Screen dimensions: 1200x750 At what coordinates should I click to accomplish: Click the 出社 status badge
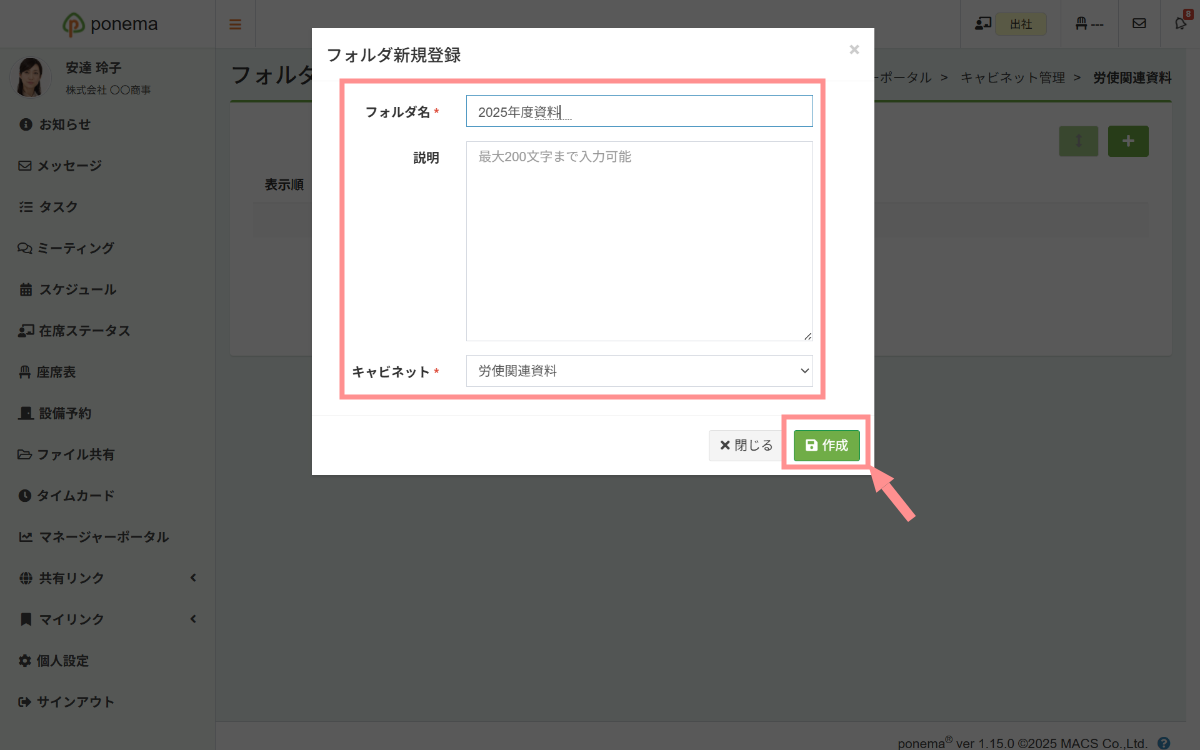pyautogui.click(x=1021, y=24)
